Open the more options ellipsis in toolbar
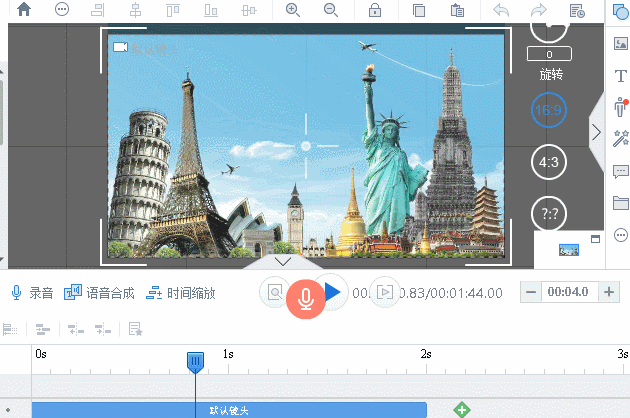Viewport: 630px width, 418px height. (x=63, y=10)
